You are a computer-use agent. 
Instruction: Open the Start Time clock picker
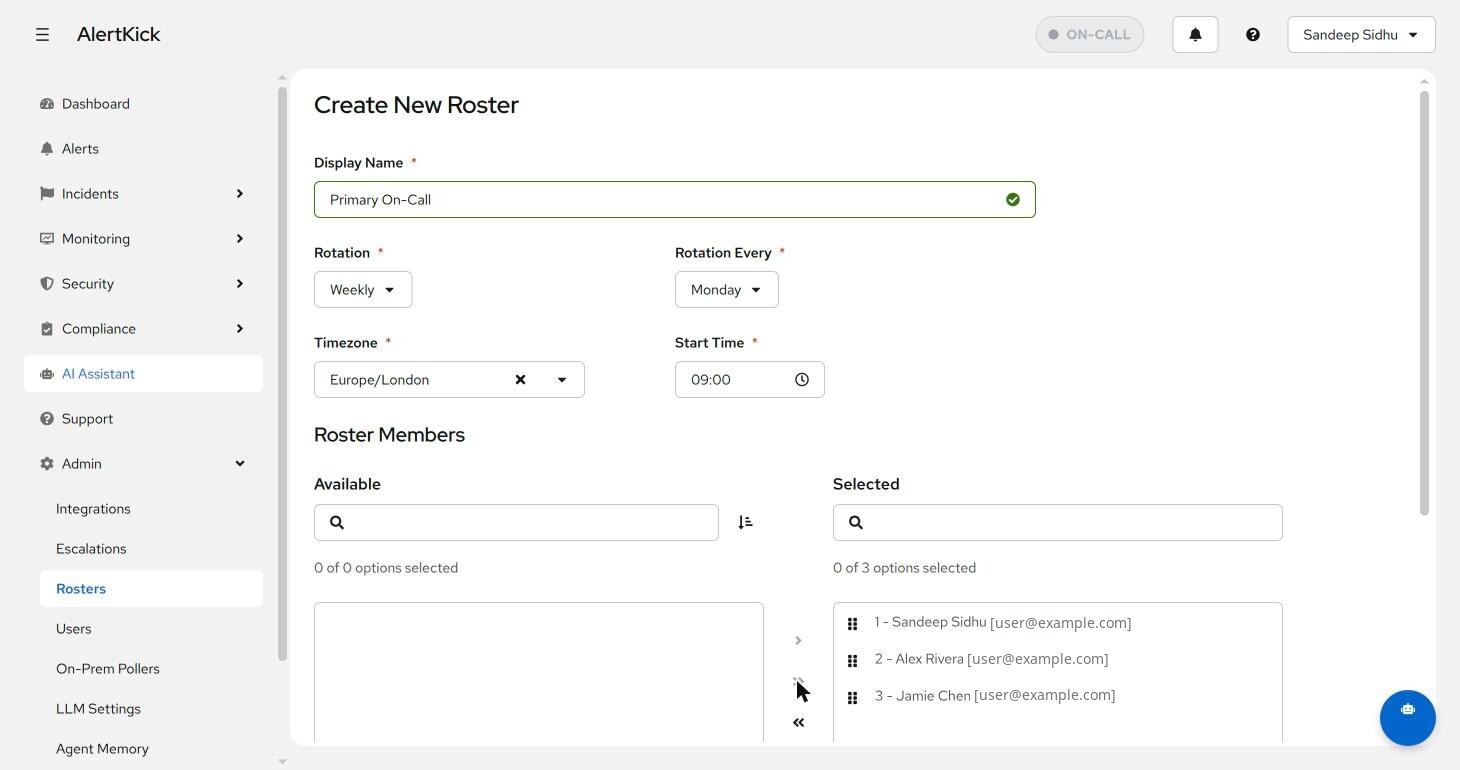[x=802, y=380]
